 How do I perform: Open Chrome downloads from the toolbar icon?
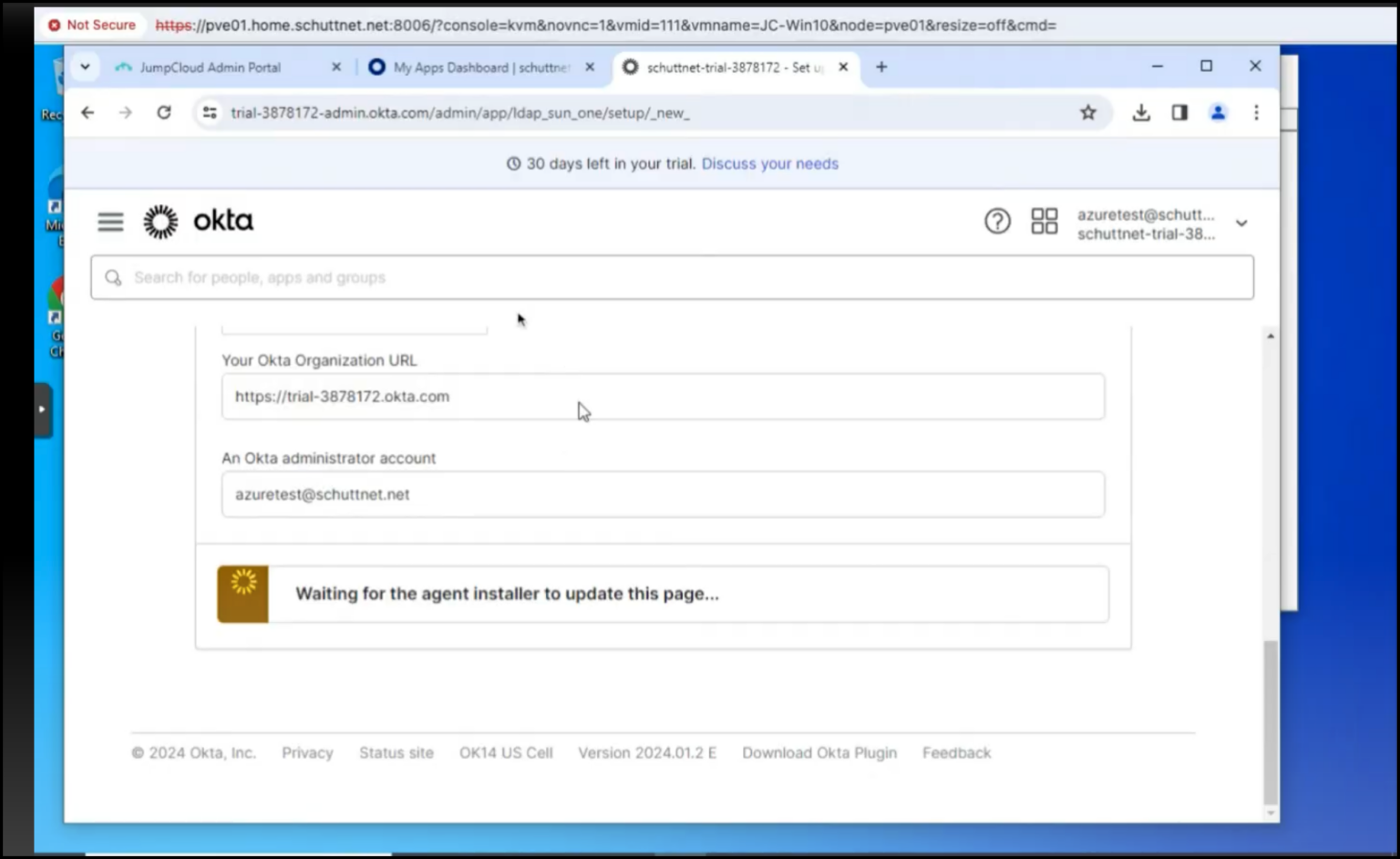coord(1141,112)
